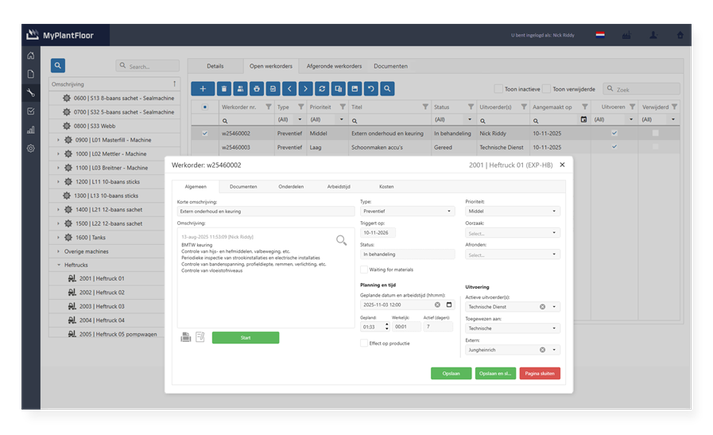
Task: Copy work order with duplicate icon
Action: point(338,89)
